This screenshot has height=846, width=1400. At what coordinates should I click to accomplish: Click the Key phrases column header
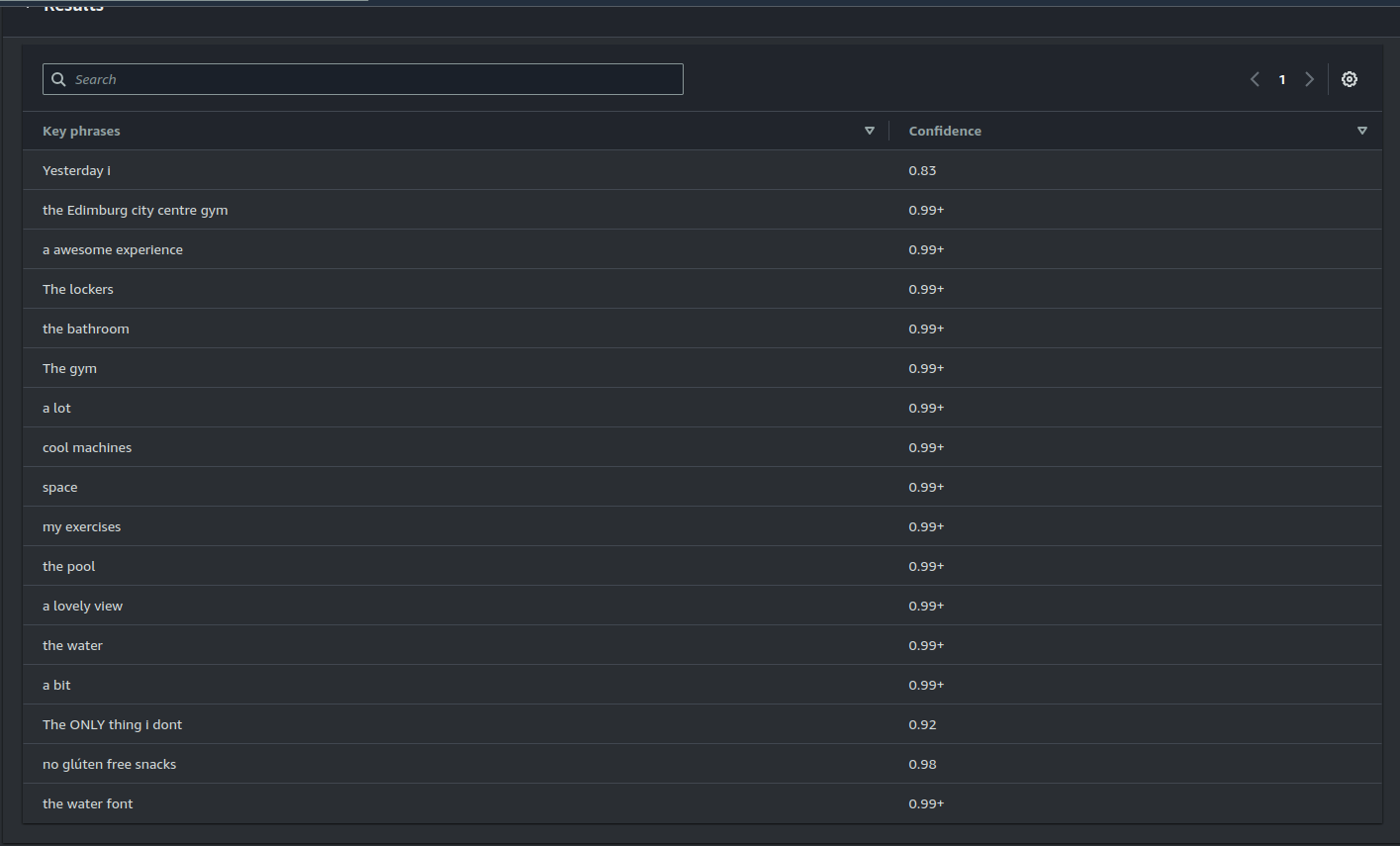81,130
